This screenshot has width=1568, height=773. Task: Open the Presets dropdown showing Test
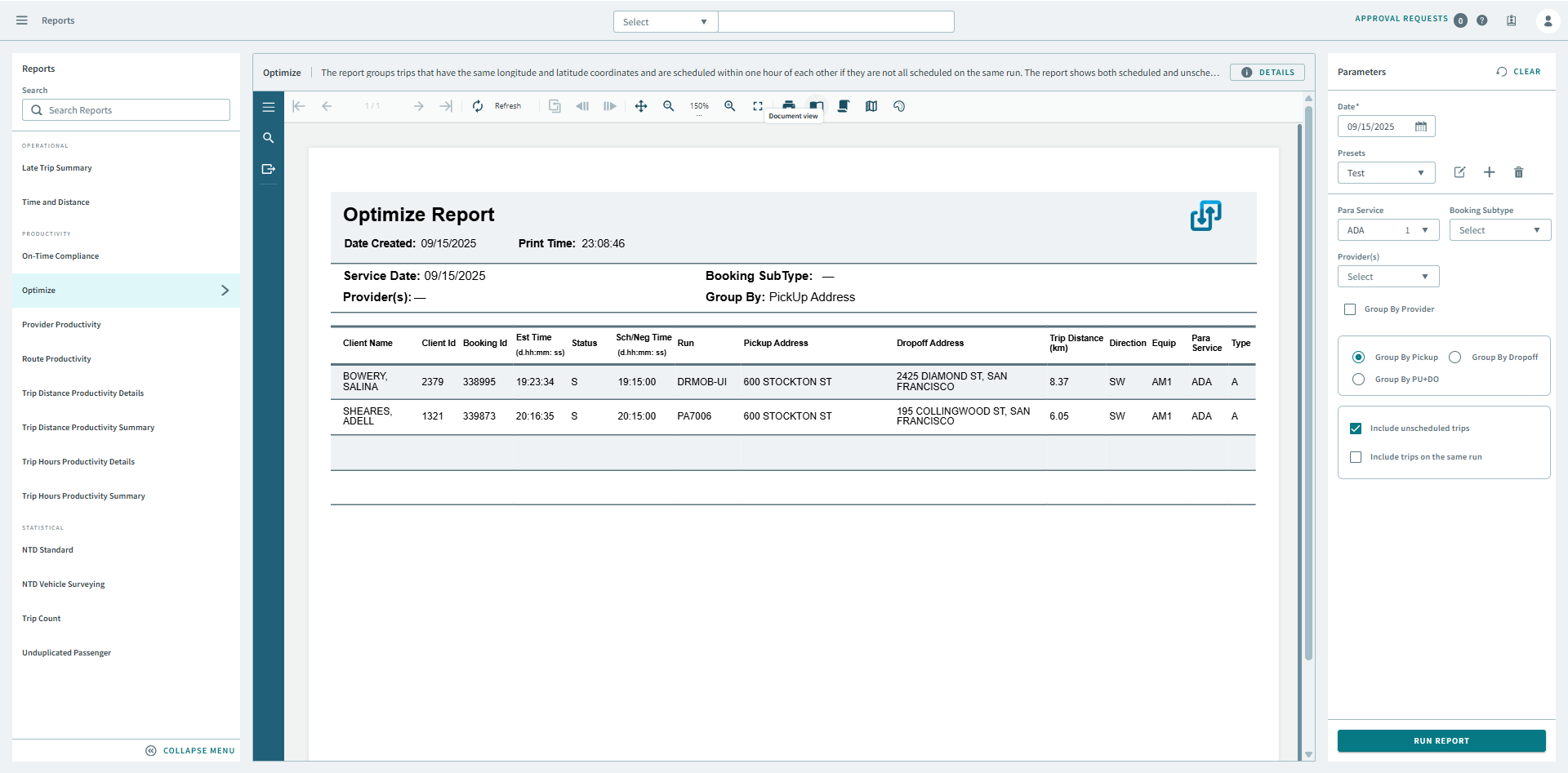tap(1386, 172)
